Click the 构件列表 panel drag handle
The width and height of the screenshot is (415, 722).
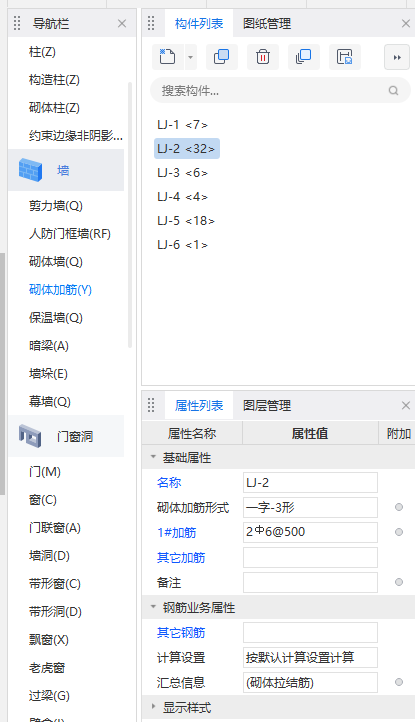tap(151, 23)
